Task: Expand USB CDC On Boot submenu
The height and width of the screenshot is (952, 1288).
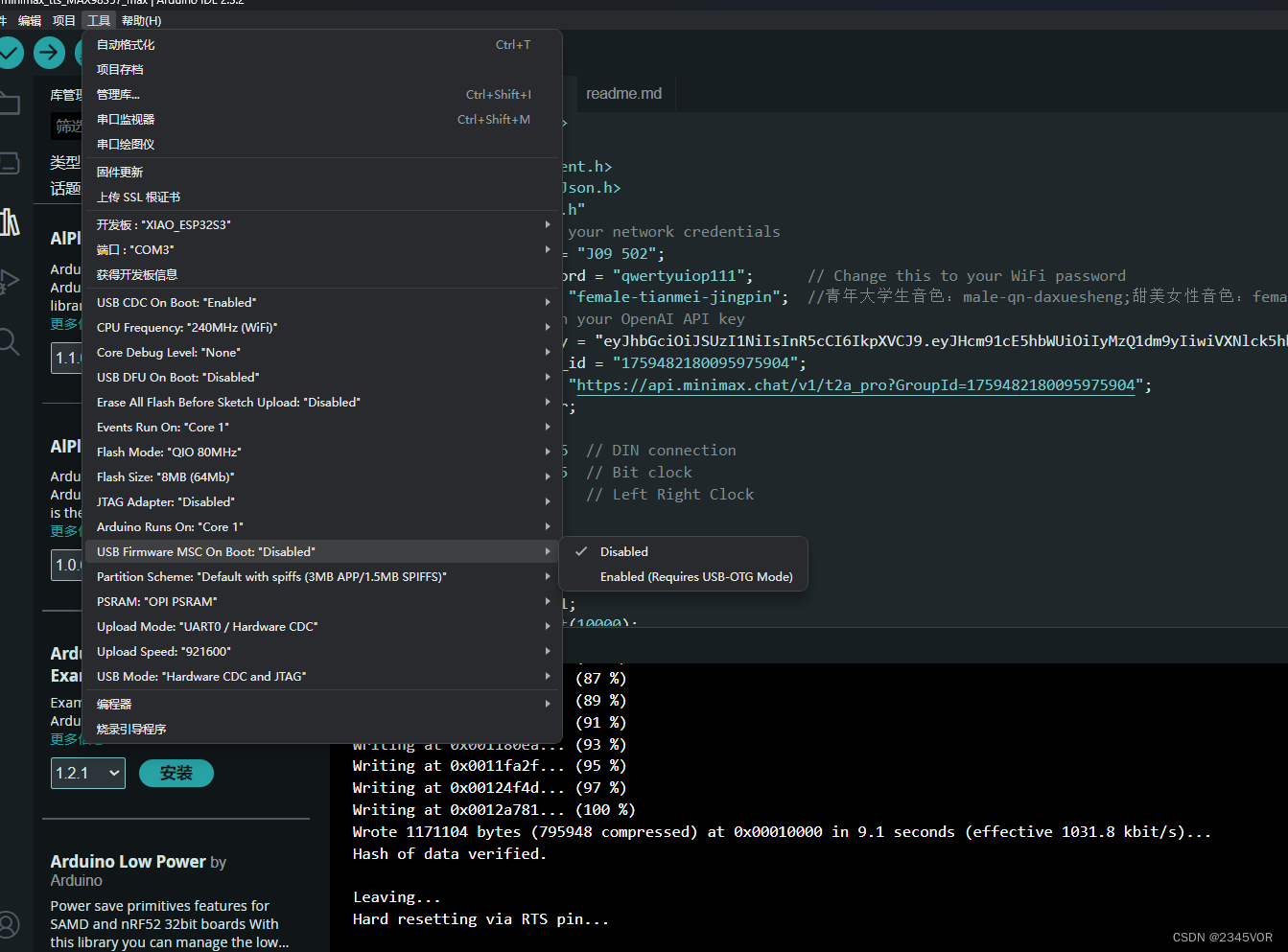Action: point(322,302)
